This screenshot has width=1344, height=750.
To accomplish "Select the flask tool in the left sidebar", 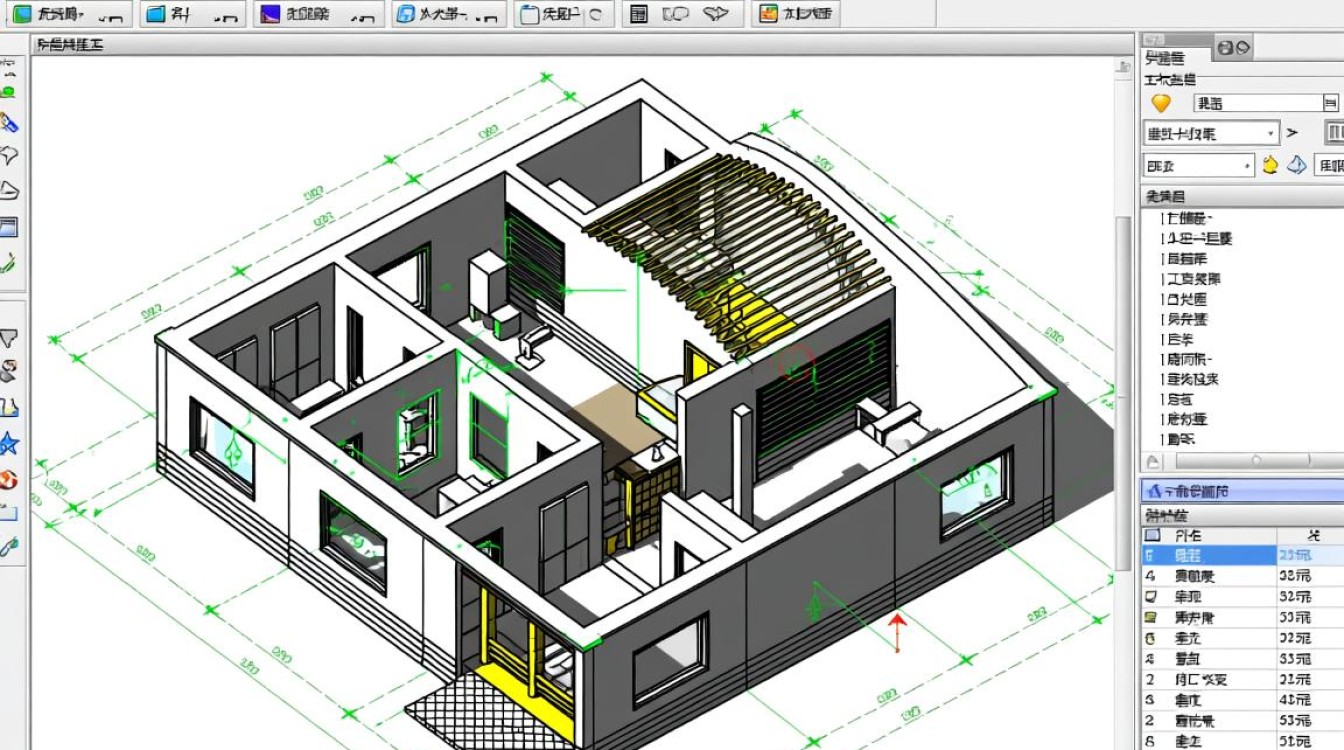I will [9, 407].
